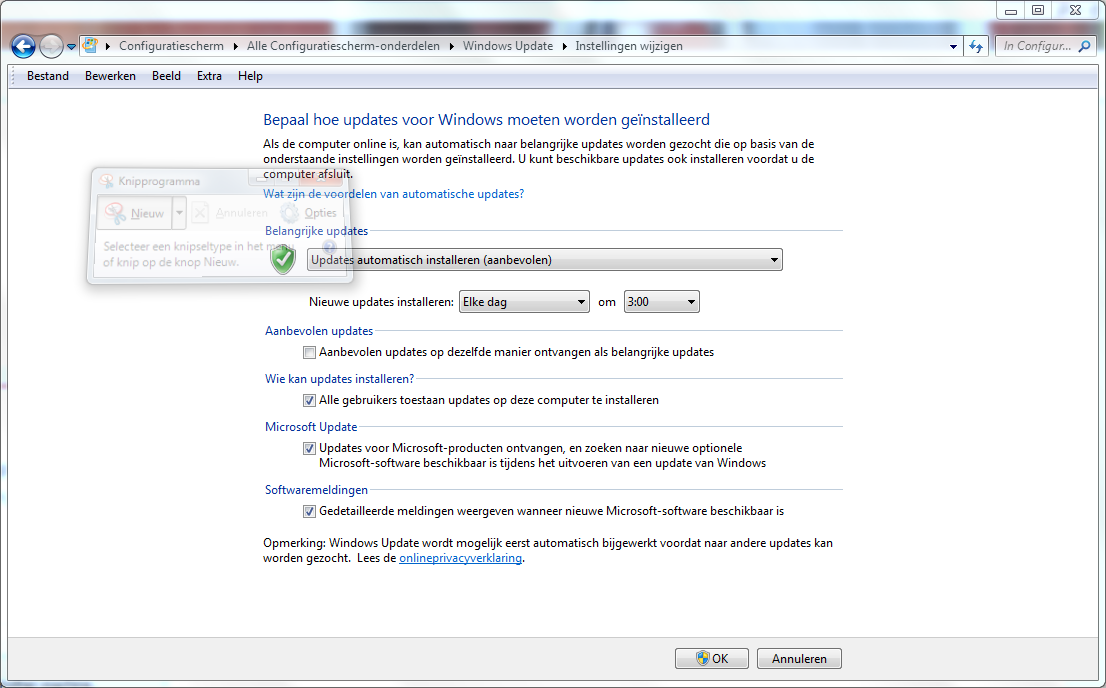Expand the Elke dag frequency dropdown
This screenshot has width=1106, height=688.
pos(524,302)
